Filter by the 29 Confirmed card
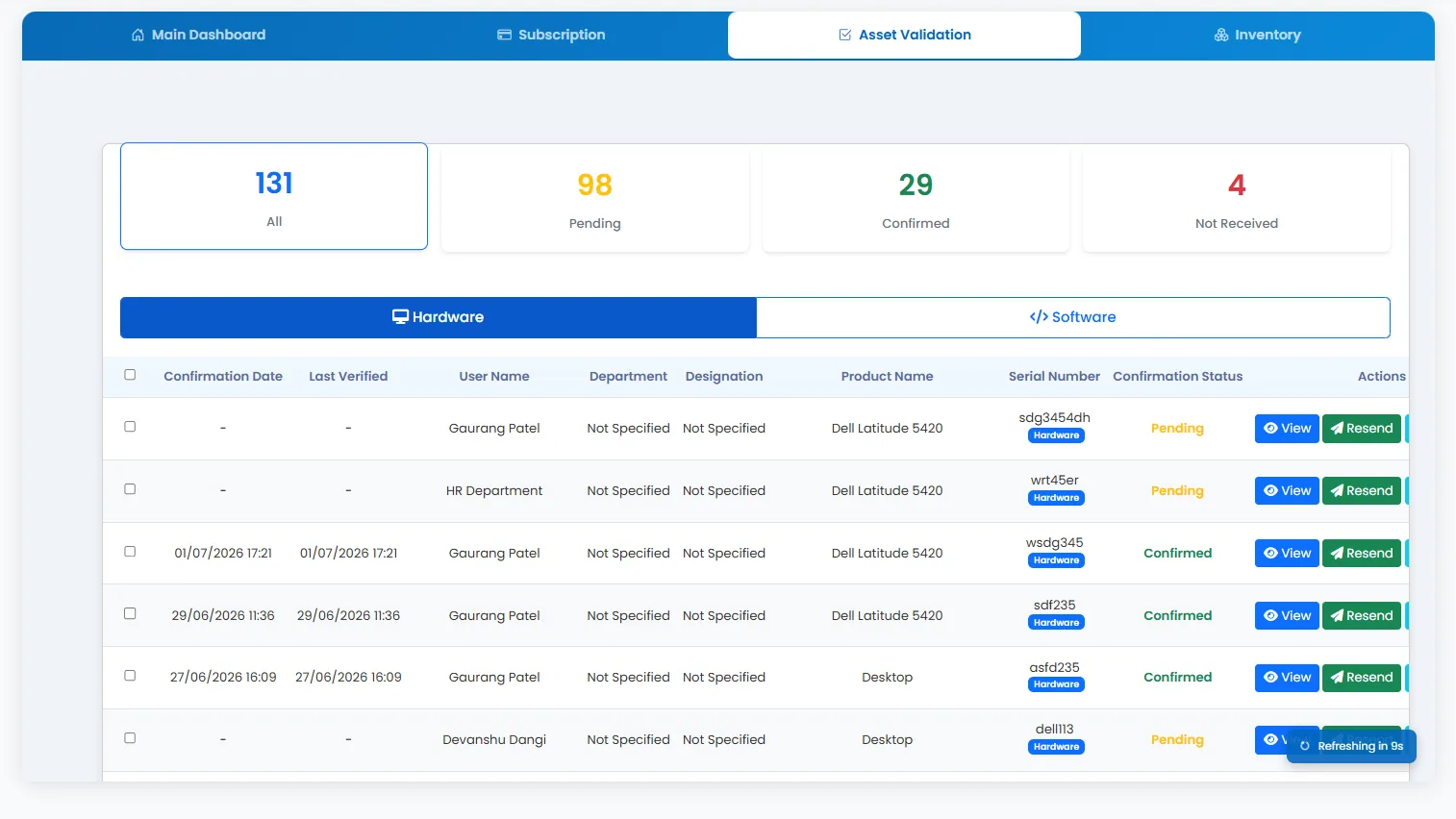The width and height of the screenshot is (1456, 819). pos(916,199)
